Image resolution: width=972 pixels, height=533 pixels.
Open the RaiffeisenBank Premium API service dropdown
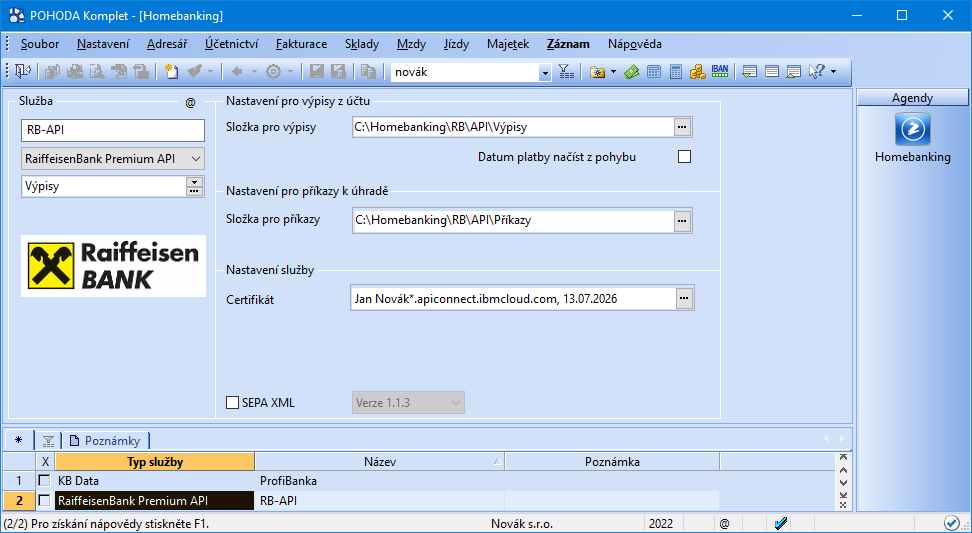pyautogui.click(x=196, y=159)
